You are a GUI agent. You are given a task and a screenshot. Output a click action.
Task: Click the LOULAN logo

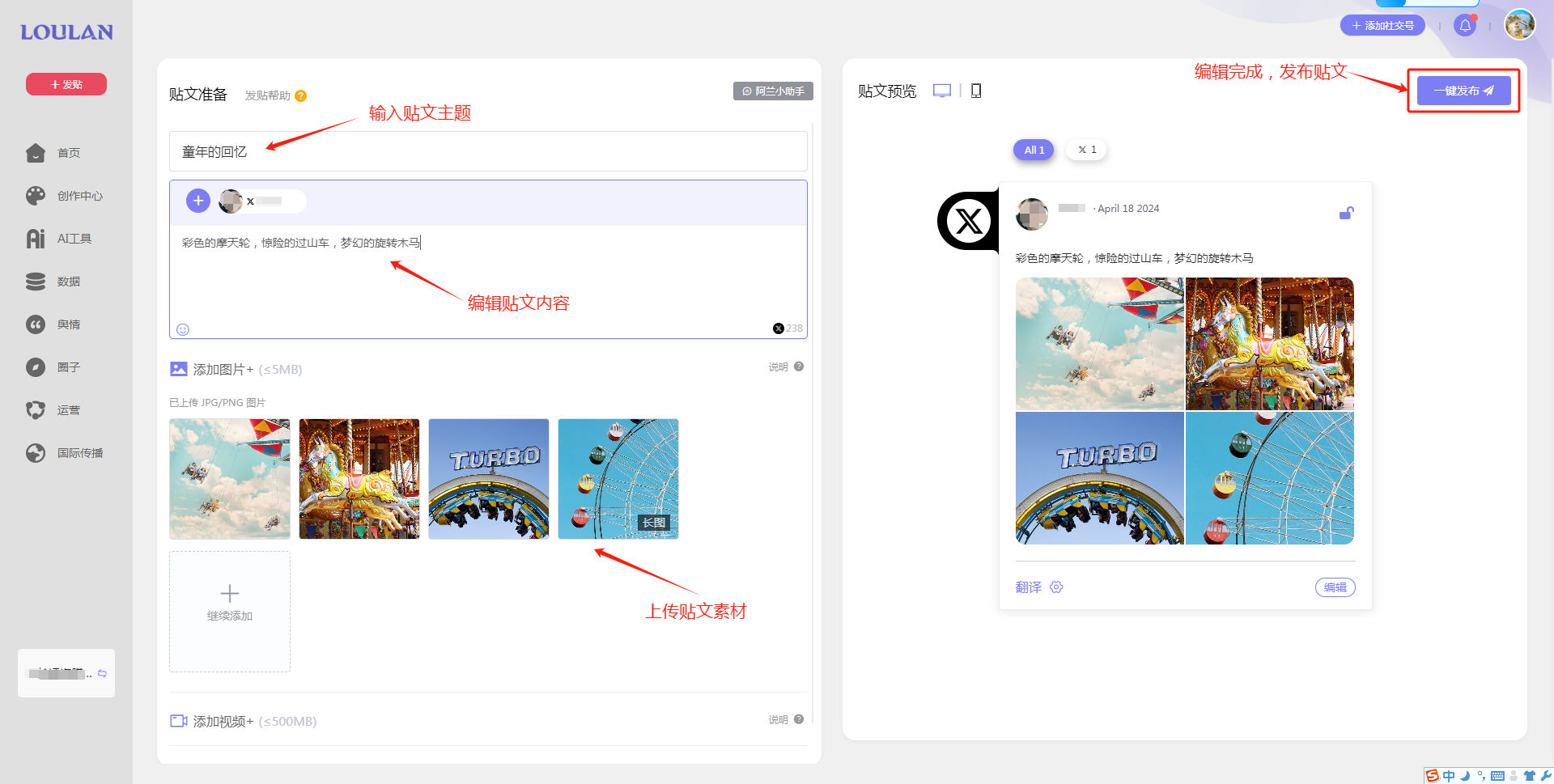click(x=66, y=32)
